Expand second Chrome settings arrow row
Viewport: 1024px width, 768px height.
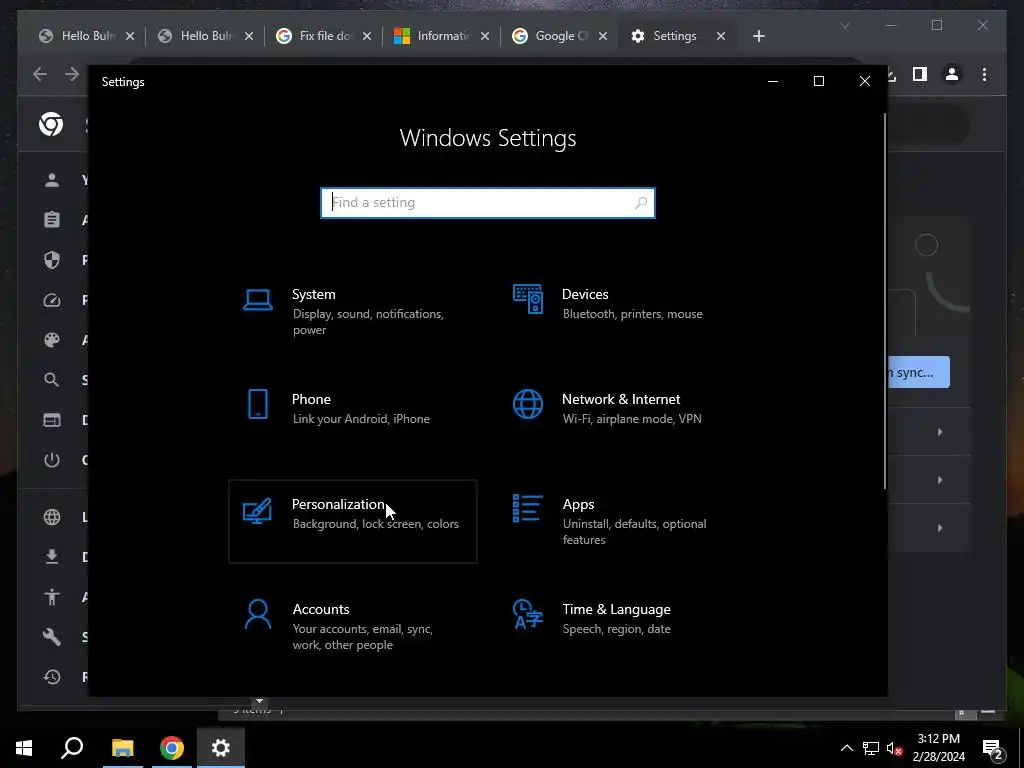pyautogui.click(x=940, y=480)
